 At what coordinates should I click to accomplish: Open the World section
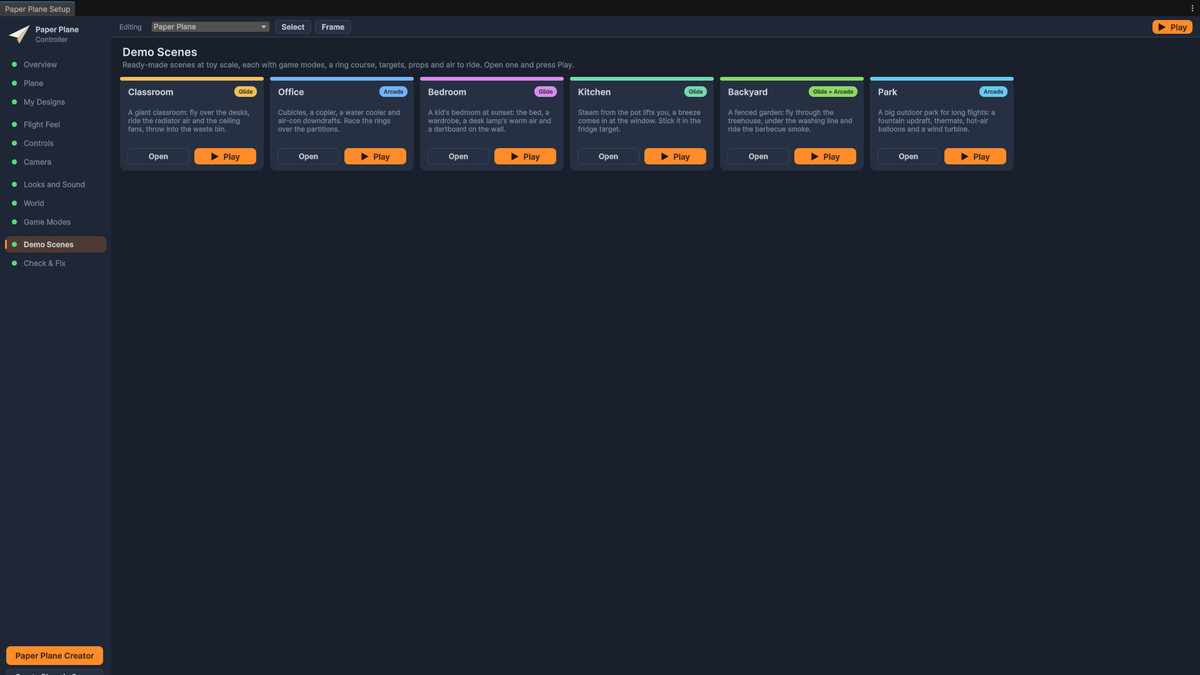pos(55,203)
